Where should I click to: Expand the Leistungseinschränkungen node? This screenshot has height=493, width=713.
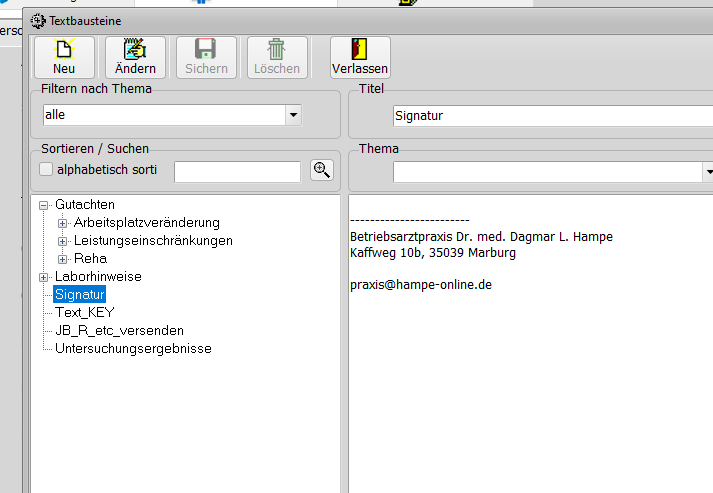(x=63, y=241)
